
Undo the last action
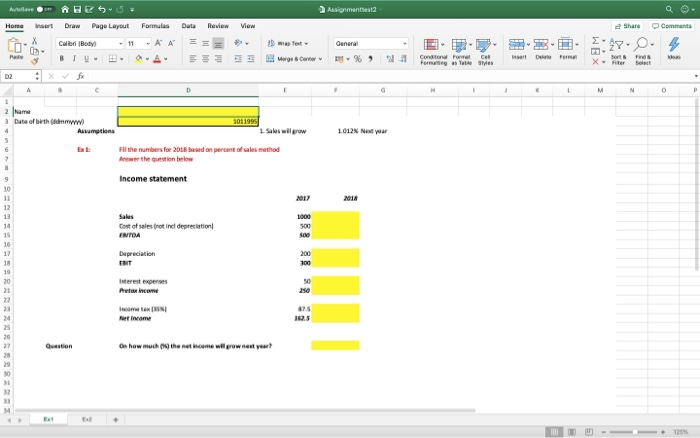pos(102,9)
